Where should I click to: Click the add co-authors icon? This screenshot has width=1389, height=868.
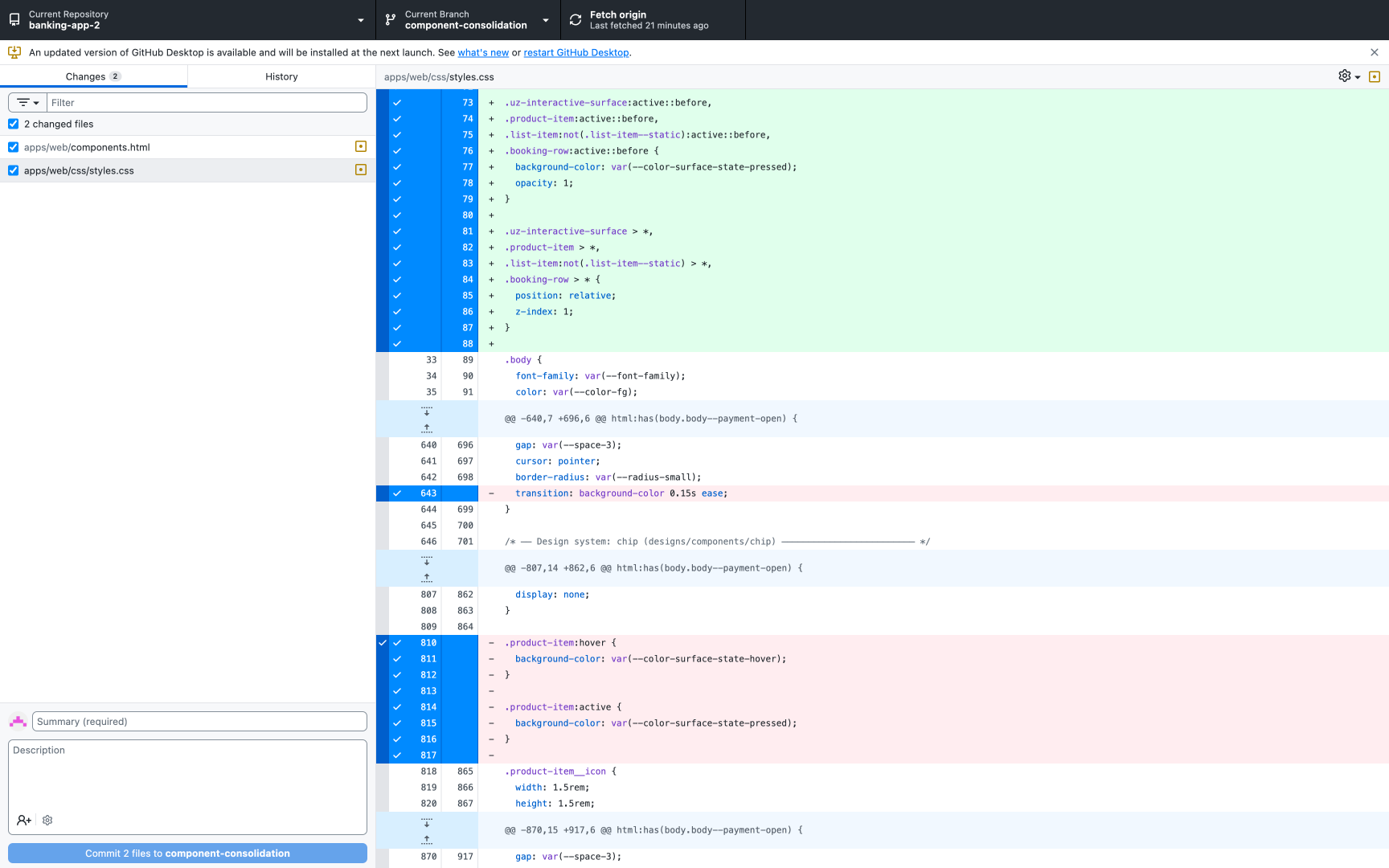[24, 821]
